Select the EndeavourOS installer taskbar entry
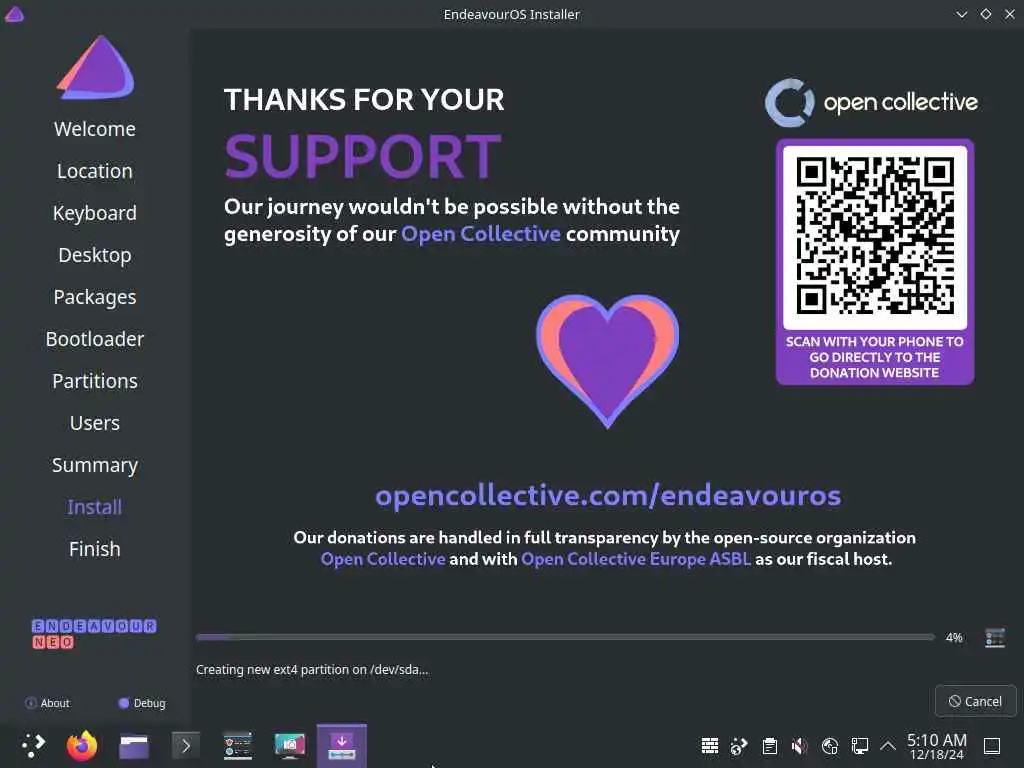This screenshot has height=768, width=1024. [x=342, y=746]
